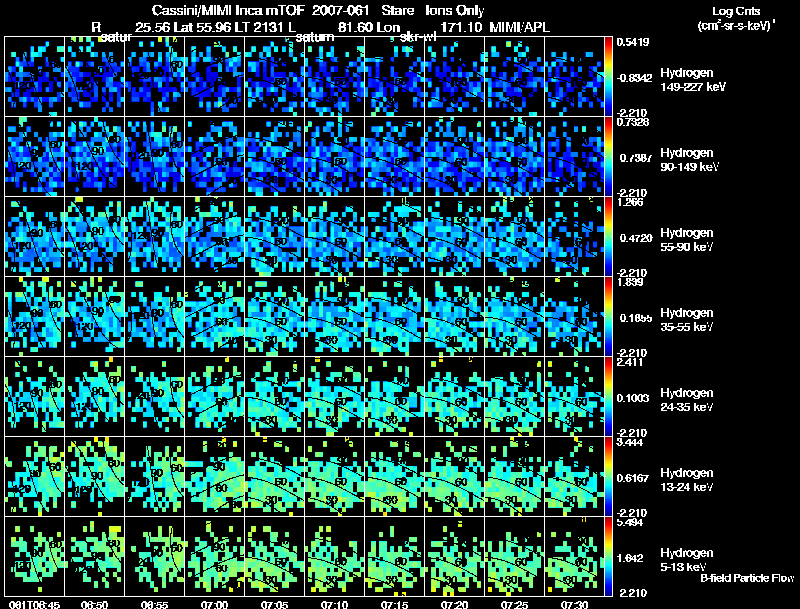
Task: Open the 90-149 keV panel at 07:05
Action: (274, 157)
